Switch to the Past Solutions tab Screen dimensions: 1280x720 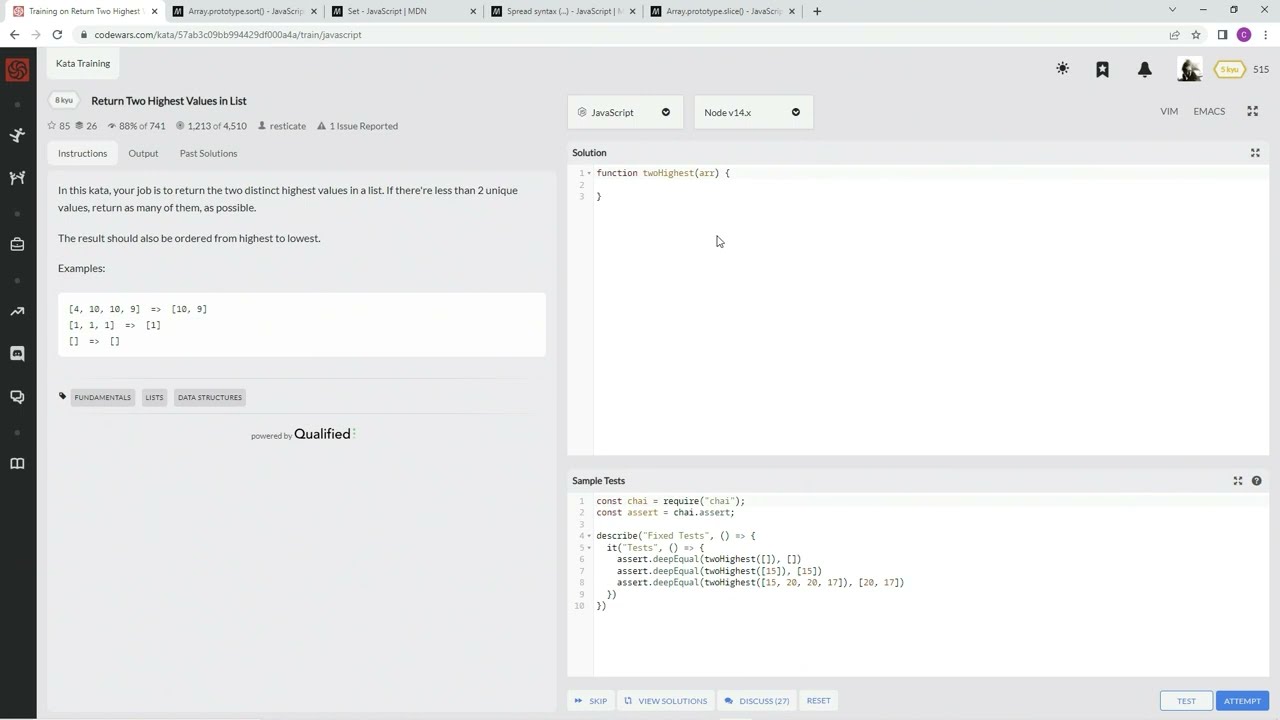(208, 153)
